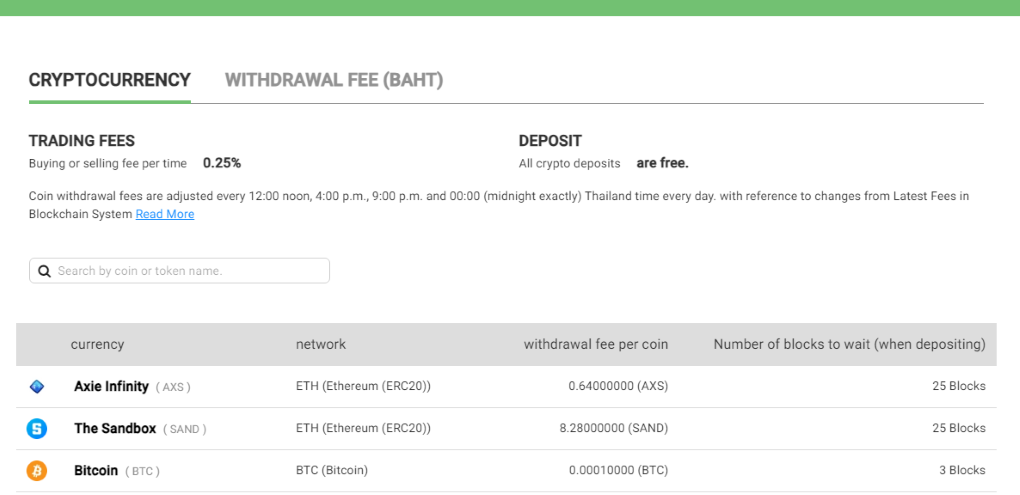
Task: Select The Sandbox coin name
Action: [115, 428]
